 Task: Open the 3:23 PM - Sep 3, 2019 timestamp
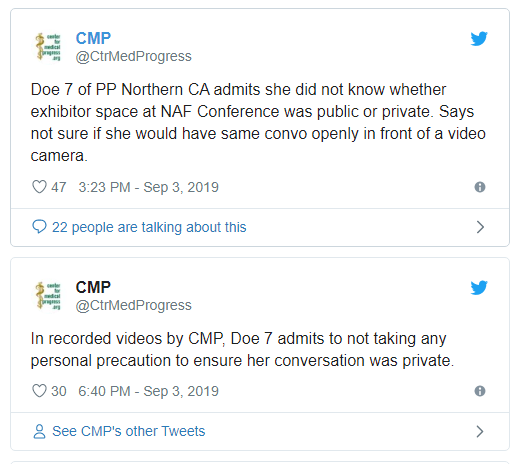coord(148,187)
